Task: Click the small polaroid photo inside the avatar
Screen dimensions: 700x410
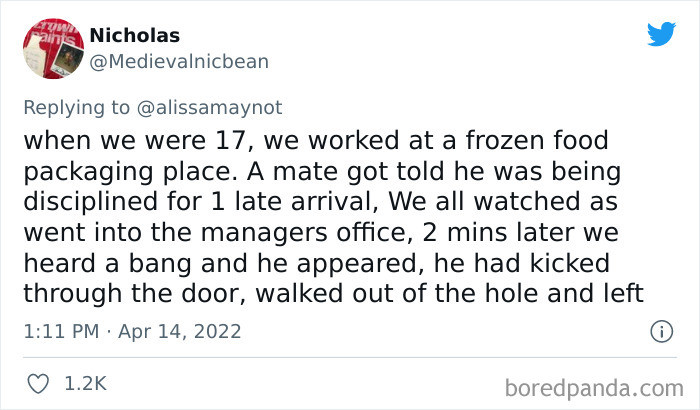Action: click(x=66, y=58)
